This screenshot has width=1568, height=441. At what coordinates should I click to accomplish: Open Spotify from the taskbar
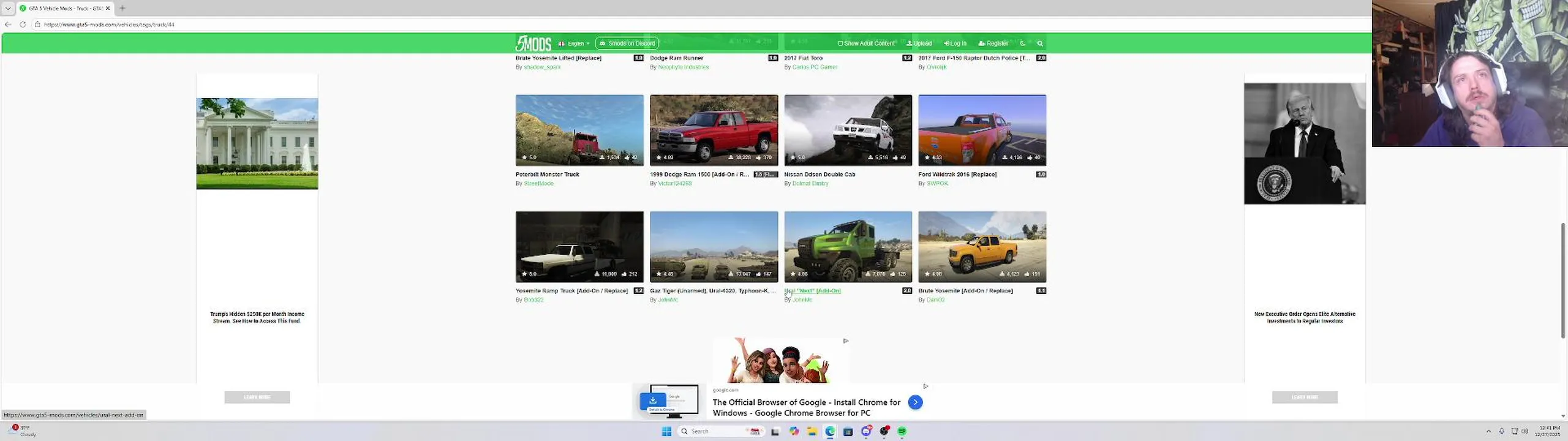coord(902,431)
